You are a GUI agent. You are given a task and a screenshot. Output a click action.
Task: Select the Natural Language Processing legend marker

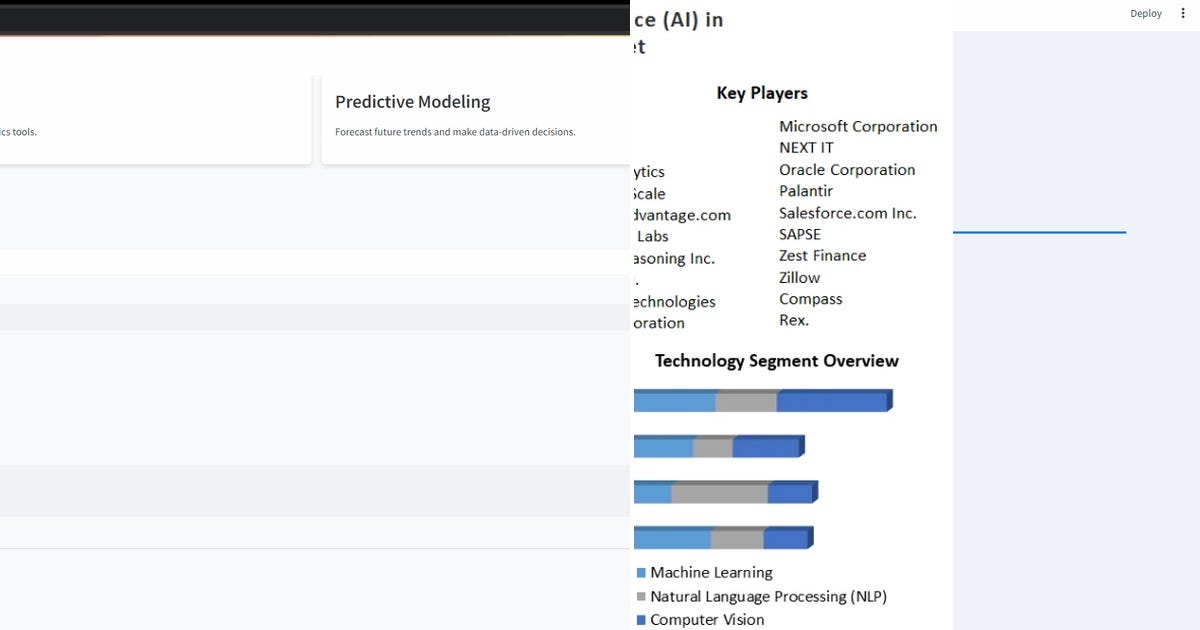click(641, 596)
